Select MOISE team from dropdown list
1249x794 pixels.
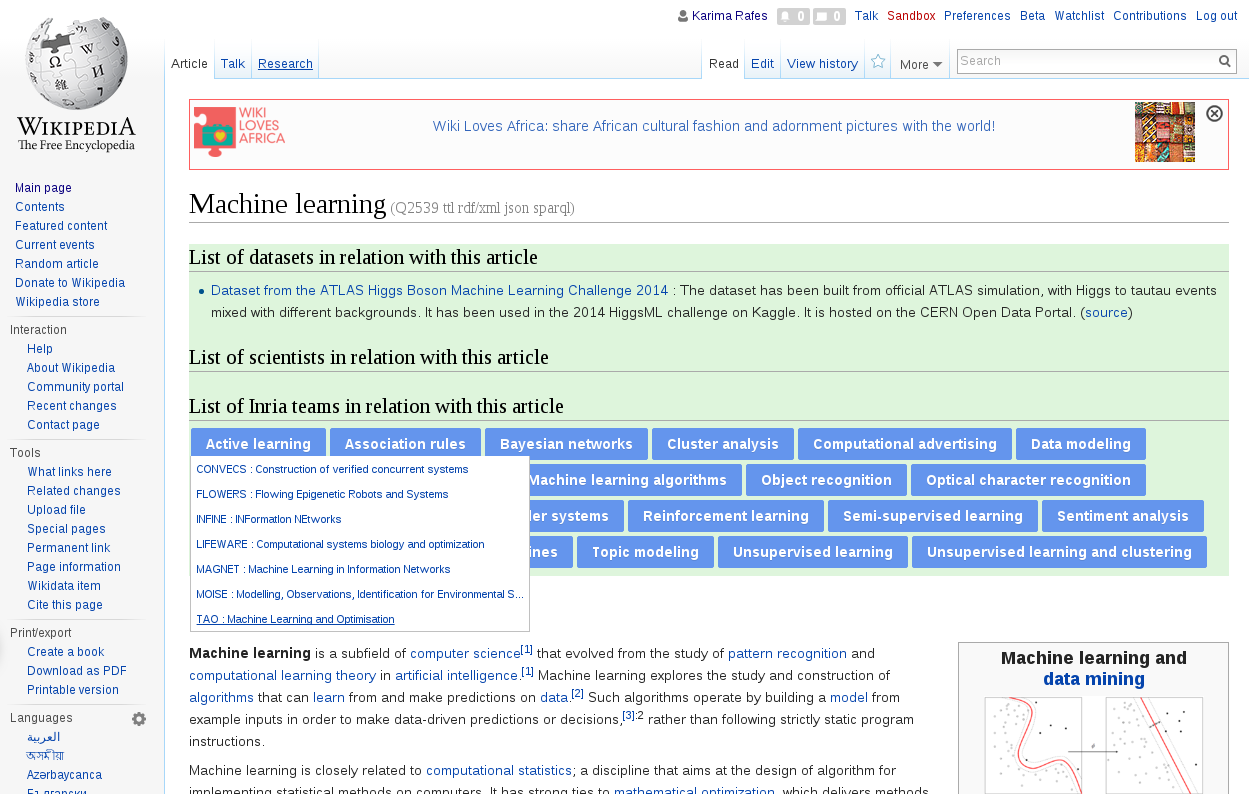tap(359, 594)
